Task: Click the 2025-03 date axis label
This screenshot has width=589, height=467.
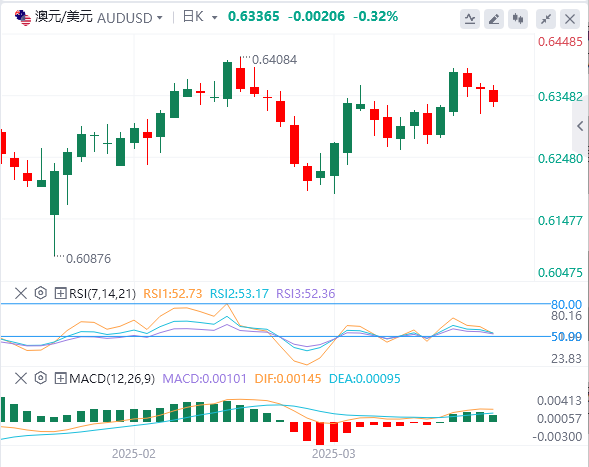Action: coord(334,454)
